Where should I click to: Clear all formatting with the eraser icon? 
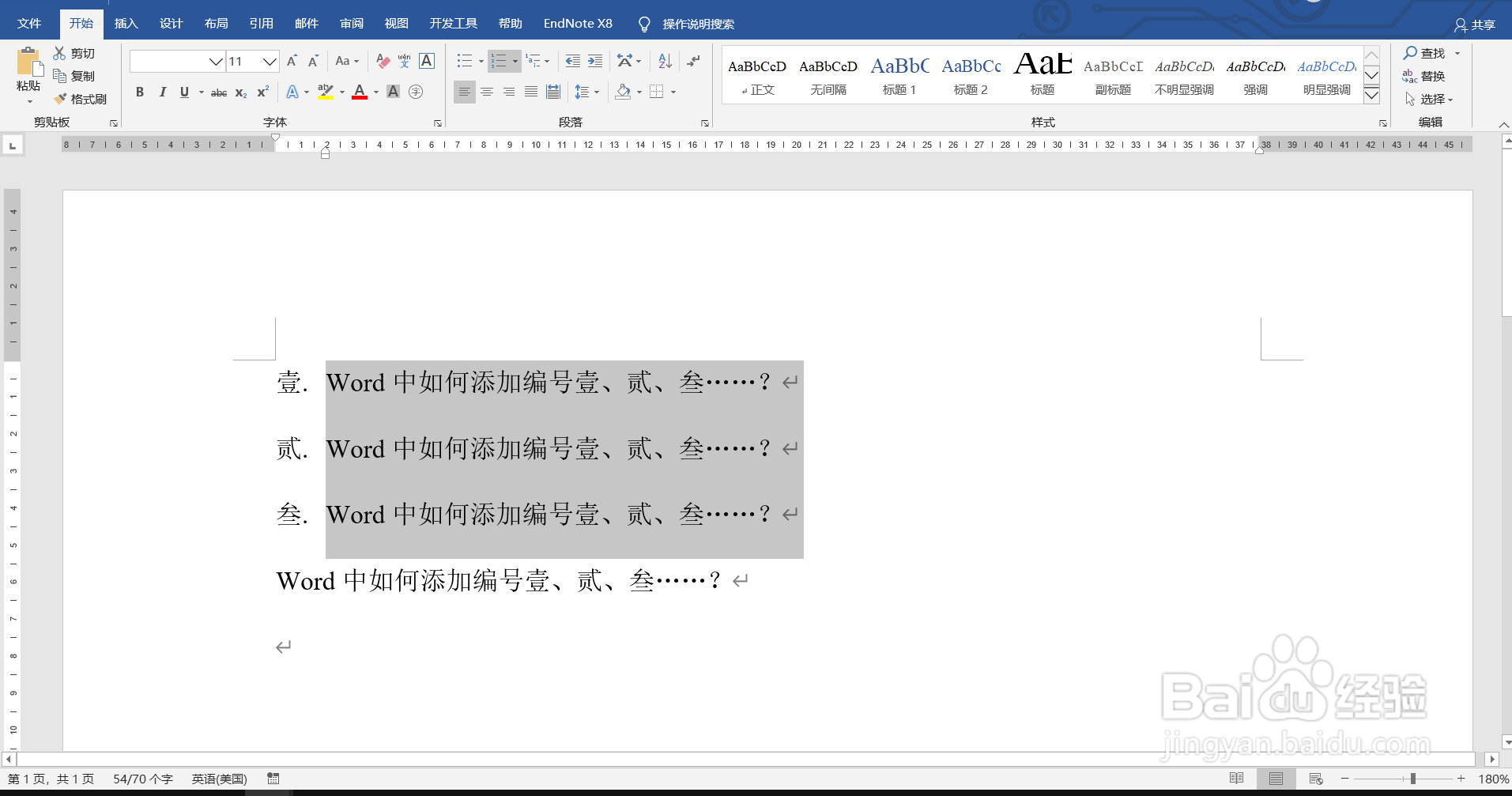coord(383,61)
